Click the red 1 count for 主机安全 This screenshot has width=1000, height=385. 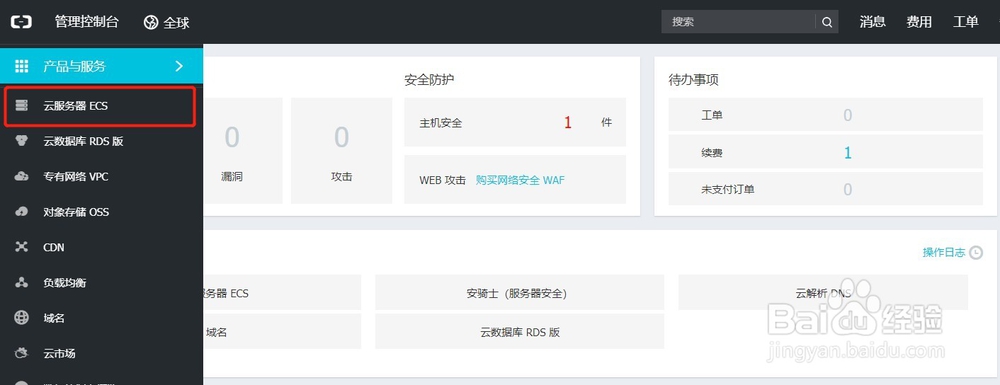(568, 122)
